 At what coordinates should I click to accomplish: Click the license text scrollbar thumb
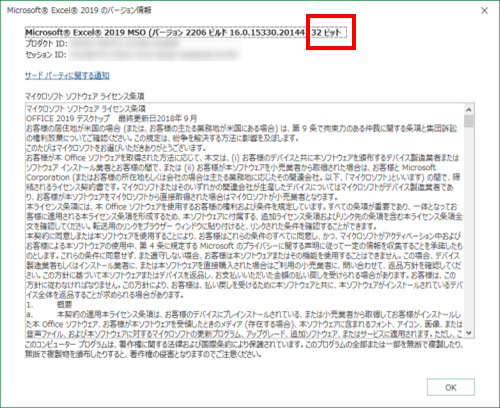(x=469, y=121)
